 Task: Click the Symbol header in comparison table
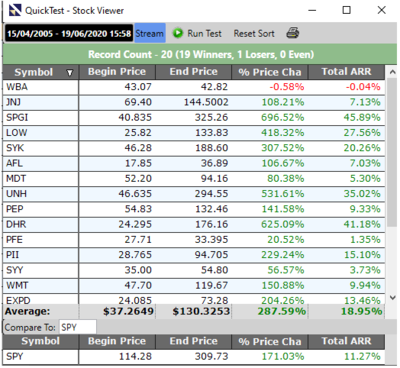click(x=41, y=341)
